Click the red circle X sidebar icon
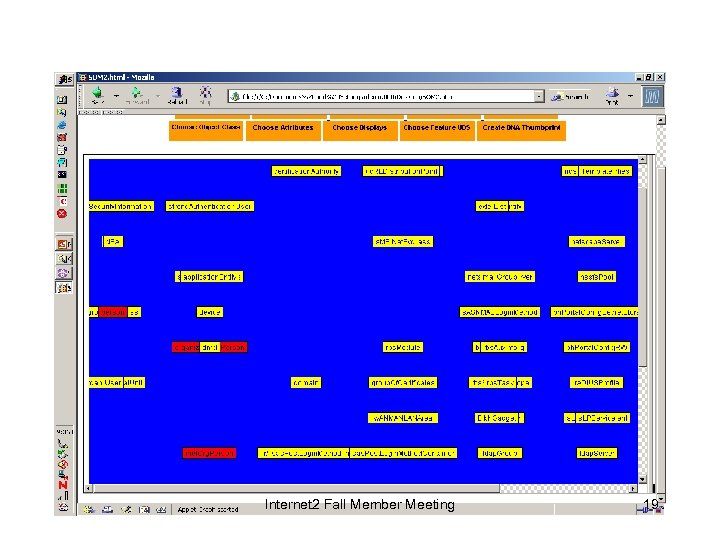 point(62,214)
